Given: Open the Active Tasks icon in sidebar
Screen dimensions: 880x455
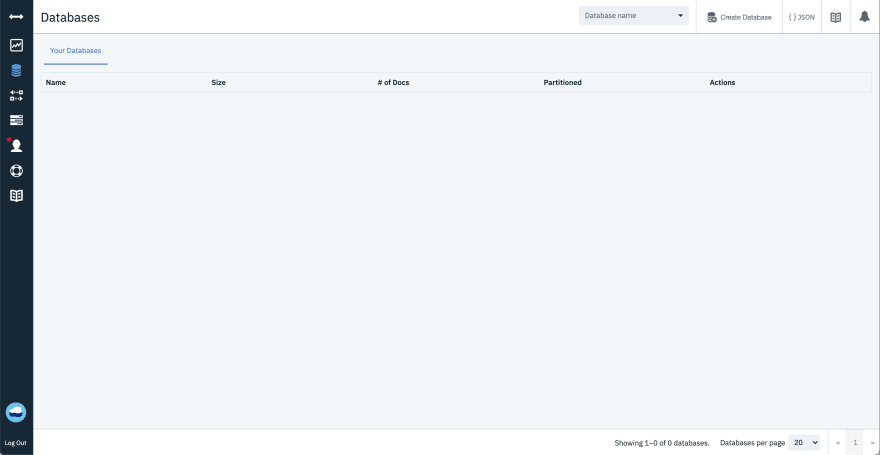Looking at the screenshot, I should point(16,120).
